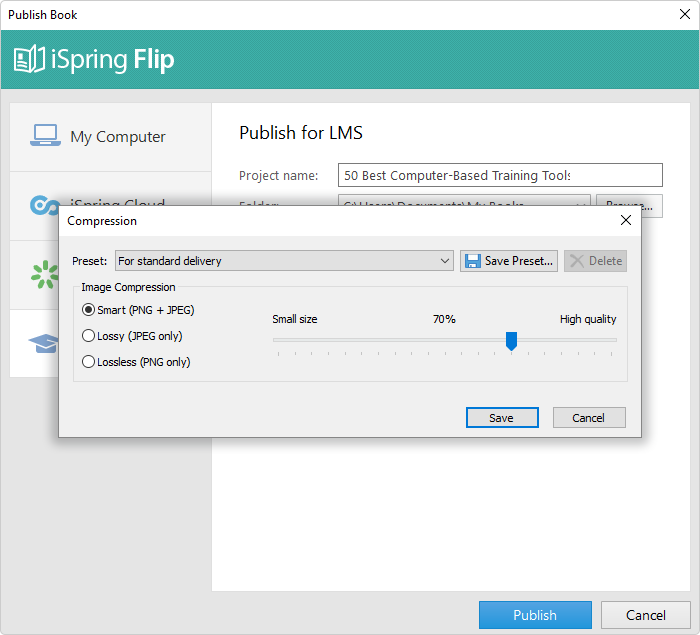Close the Publish Book window
The width and height of the screenshot is (700, 635).
coord(685,14)
